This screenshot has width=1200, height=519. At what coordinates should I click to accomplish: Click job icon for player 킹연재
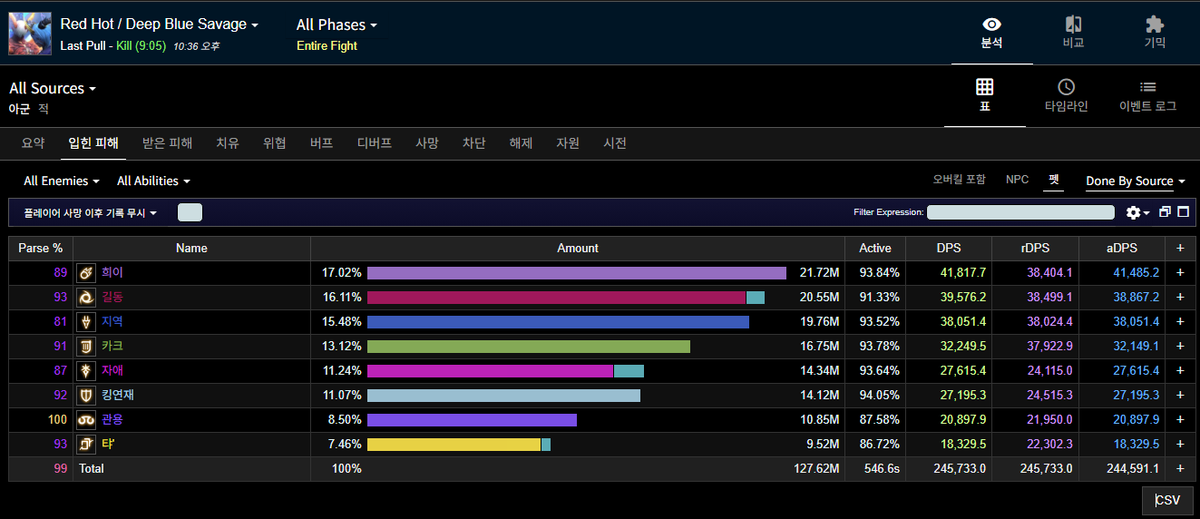87,395
